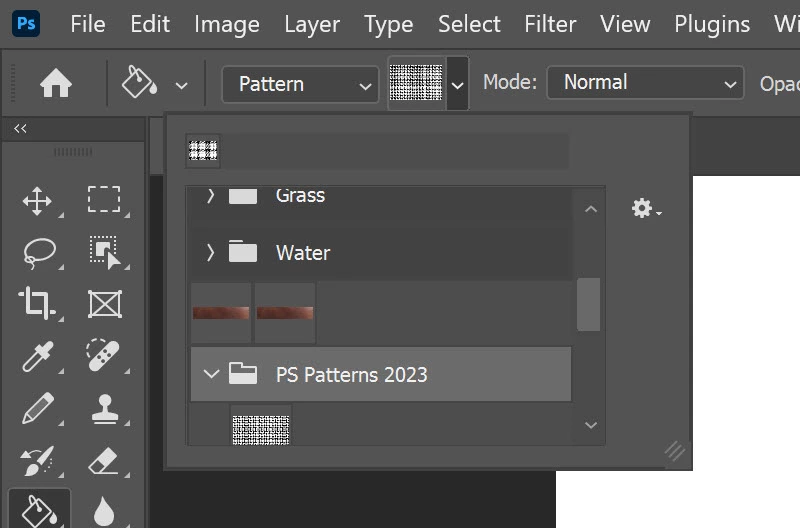Image resolution: width=800 pixels, height=528 pixels.
Task: Click the pattern list scrollbar thumb
Action: [x=588, y=305]
